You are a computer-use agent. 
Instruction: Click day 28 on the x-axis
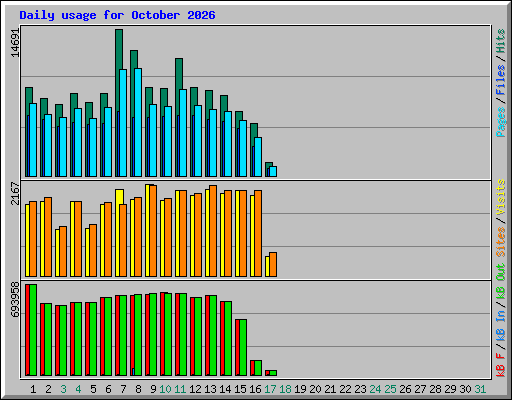tap(435, 389)
